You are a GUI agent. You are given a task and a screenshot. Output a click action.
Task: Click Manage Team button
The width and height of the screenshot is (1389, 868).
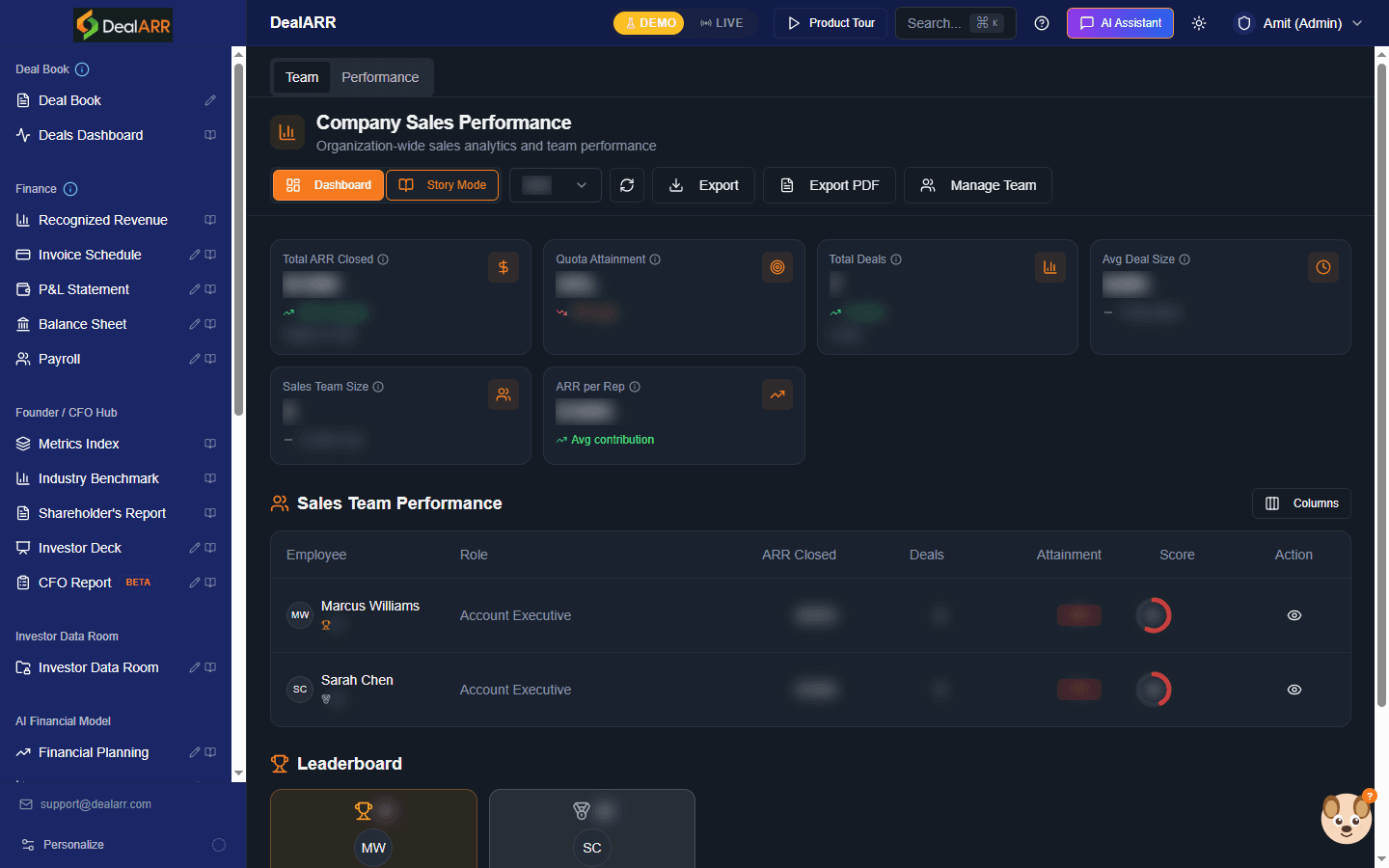[x=978, y=185]
